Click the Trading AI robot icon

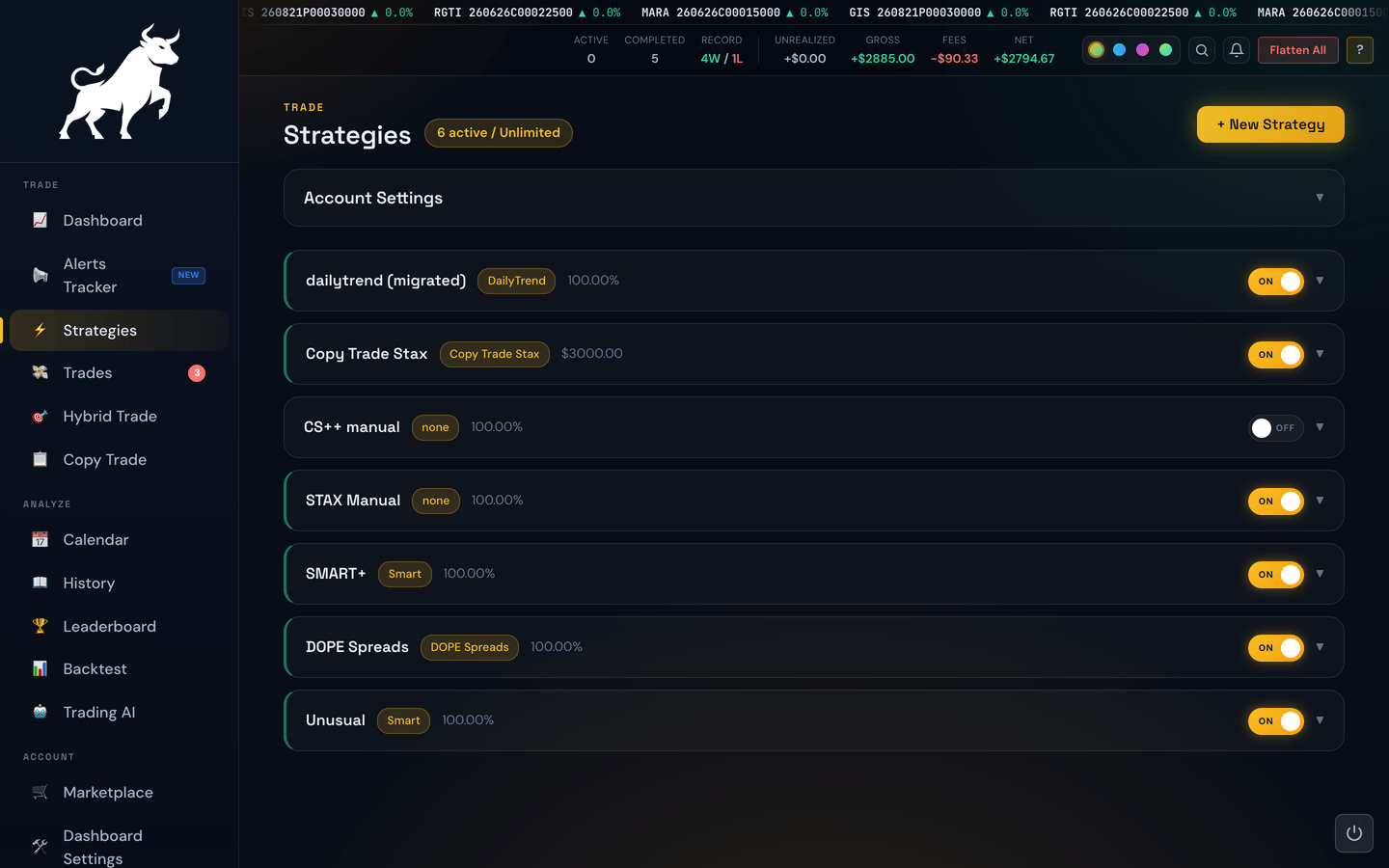[x=40, y=712]
